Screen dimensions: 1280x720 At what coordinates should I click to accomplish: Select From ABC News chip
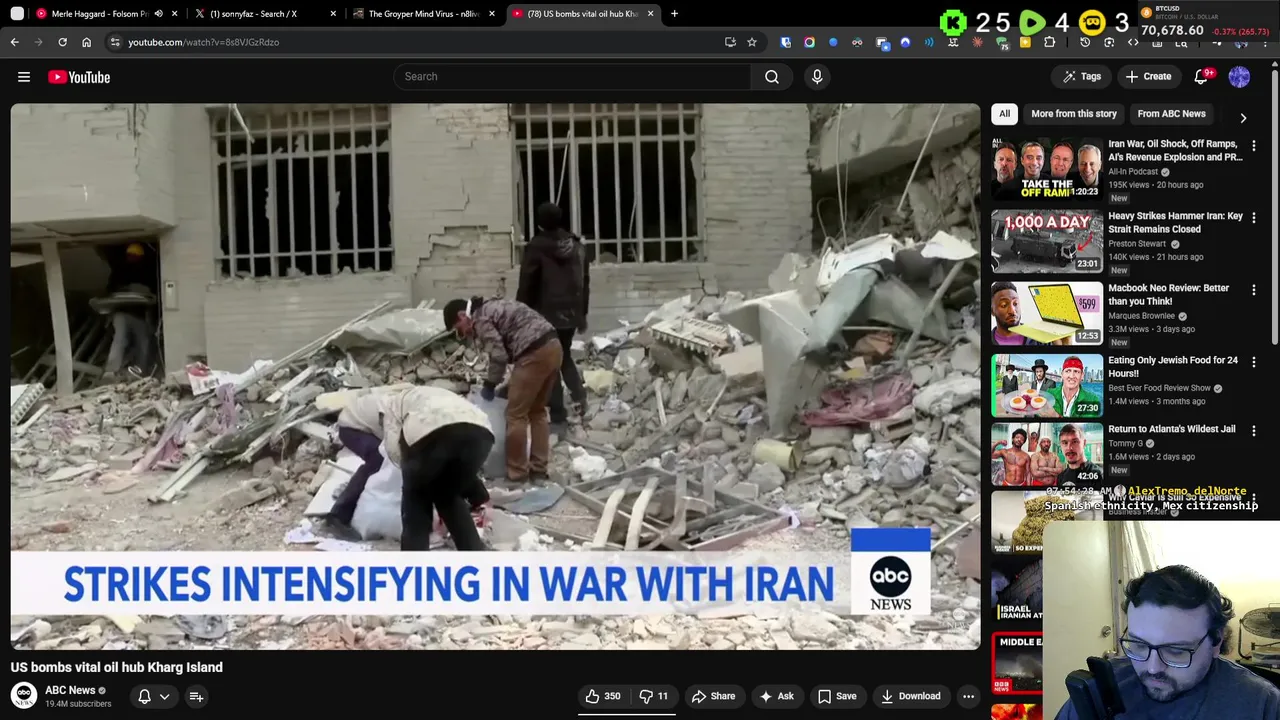pyautogui.click(x=1171, y=114)
